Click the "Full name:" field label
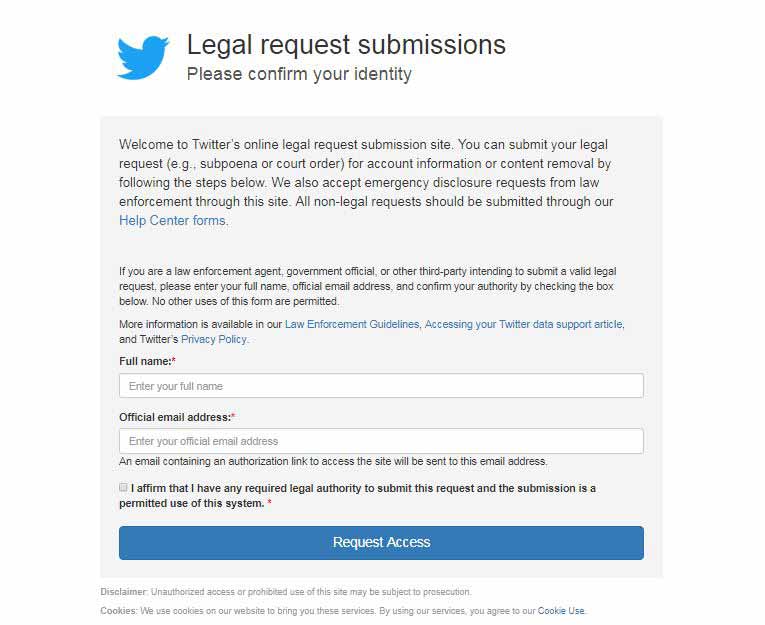 [146, 360]
